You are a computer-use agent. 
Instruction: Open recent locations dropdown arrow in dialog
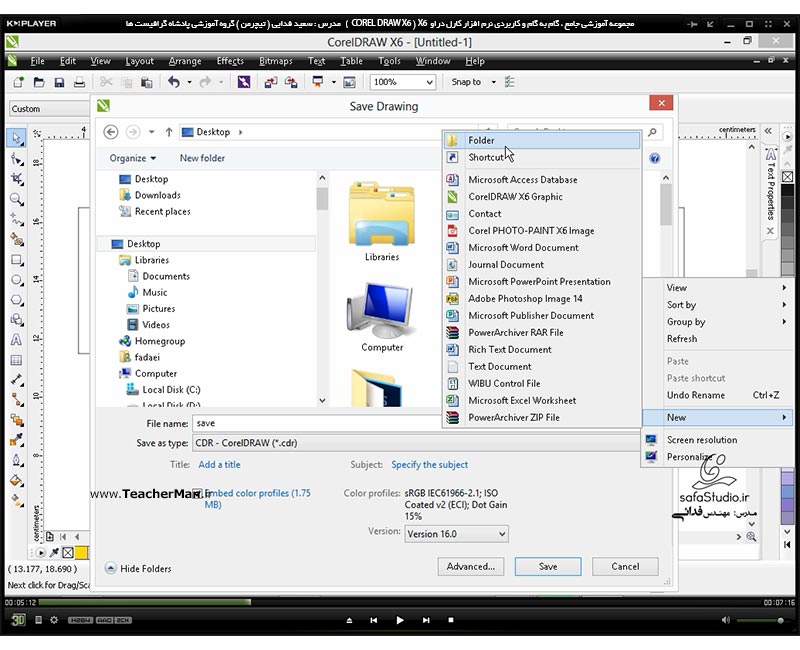pyautogui.click(x=152, y=132)
